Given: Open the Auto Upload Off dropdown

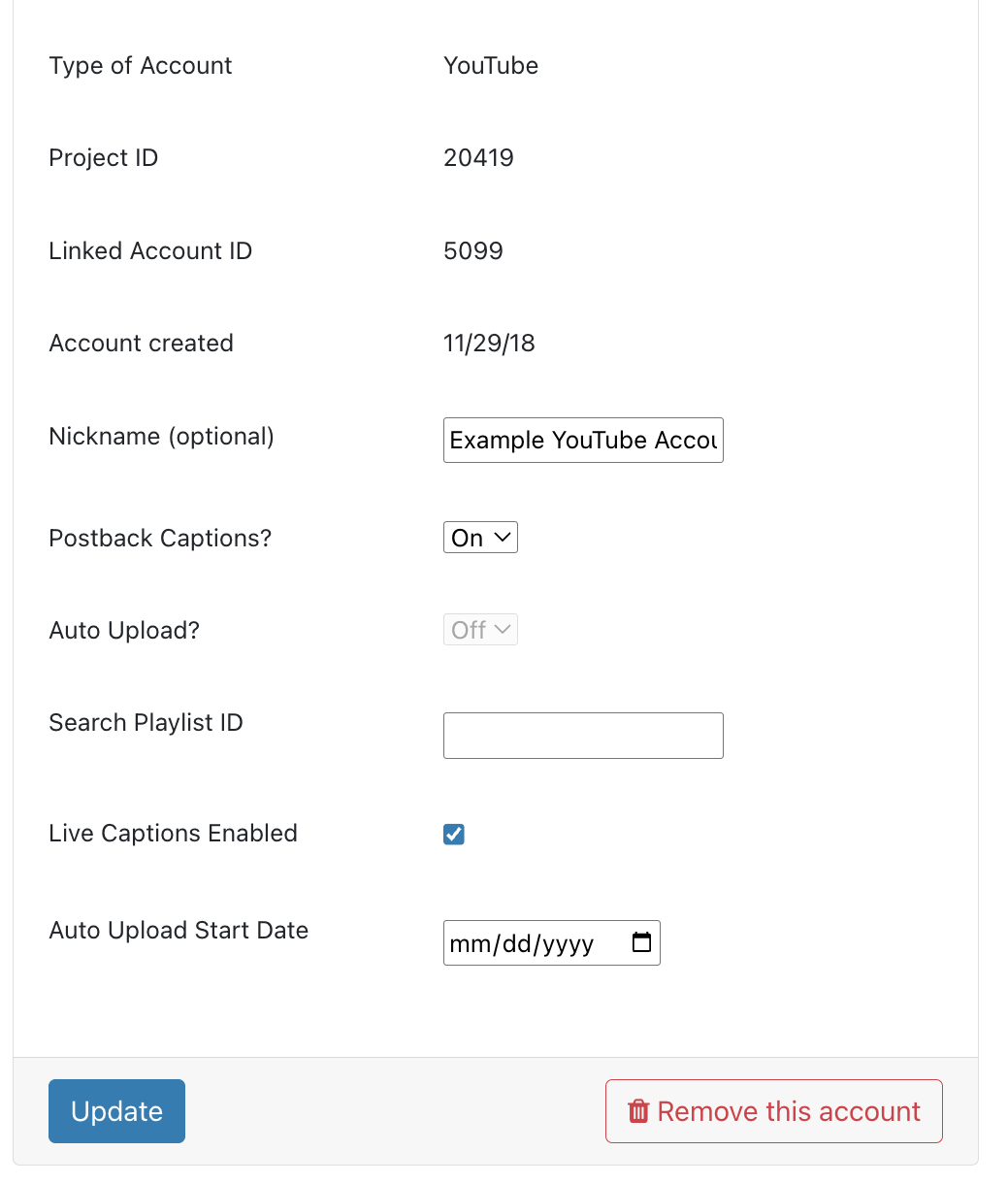Looking at the screenshot, I should tap(480, 630).
